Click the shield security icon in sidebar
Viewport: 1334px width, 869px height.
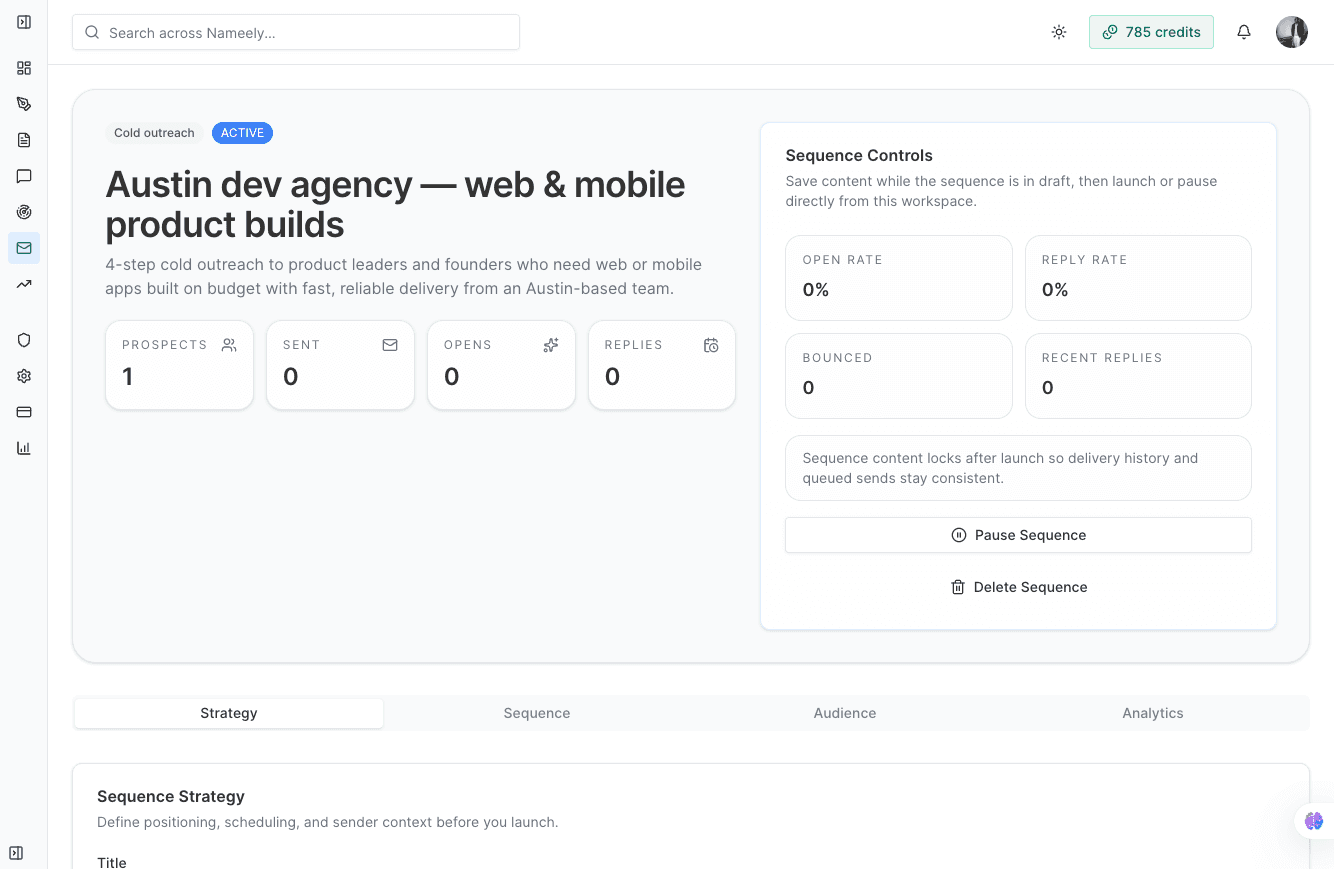click(24, 339)
